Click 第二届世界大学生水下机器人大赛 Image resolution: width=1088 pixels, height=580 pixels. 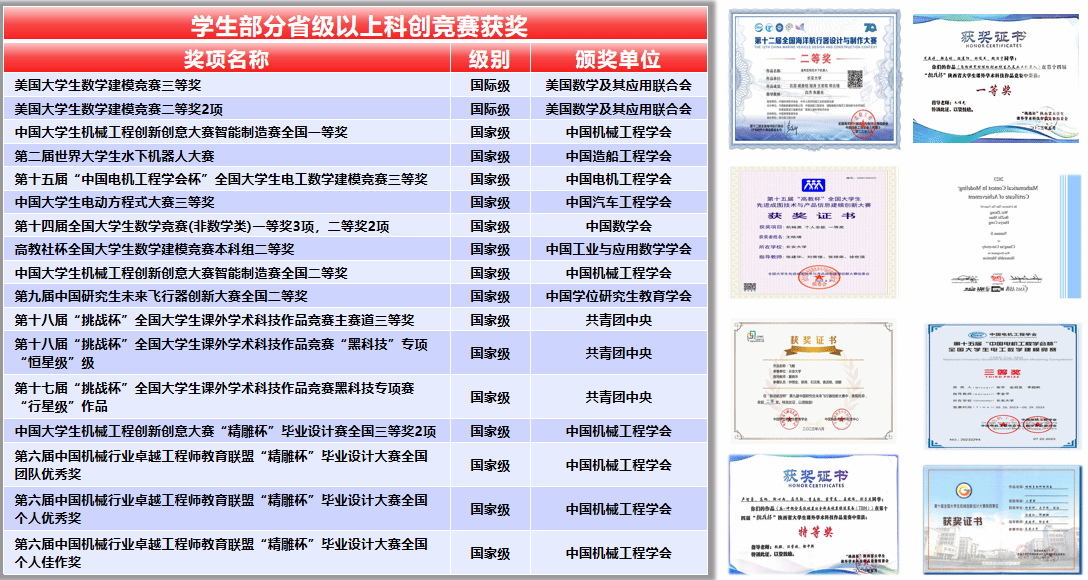[114, 156]
